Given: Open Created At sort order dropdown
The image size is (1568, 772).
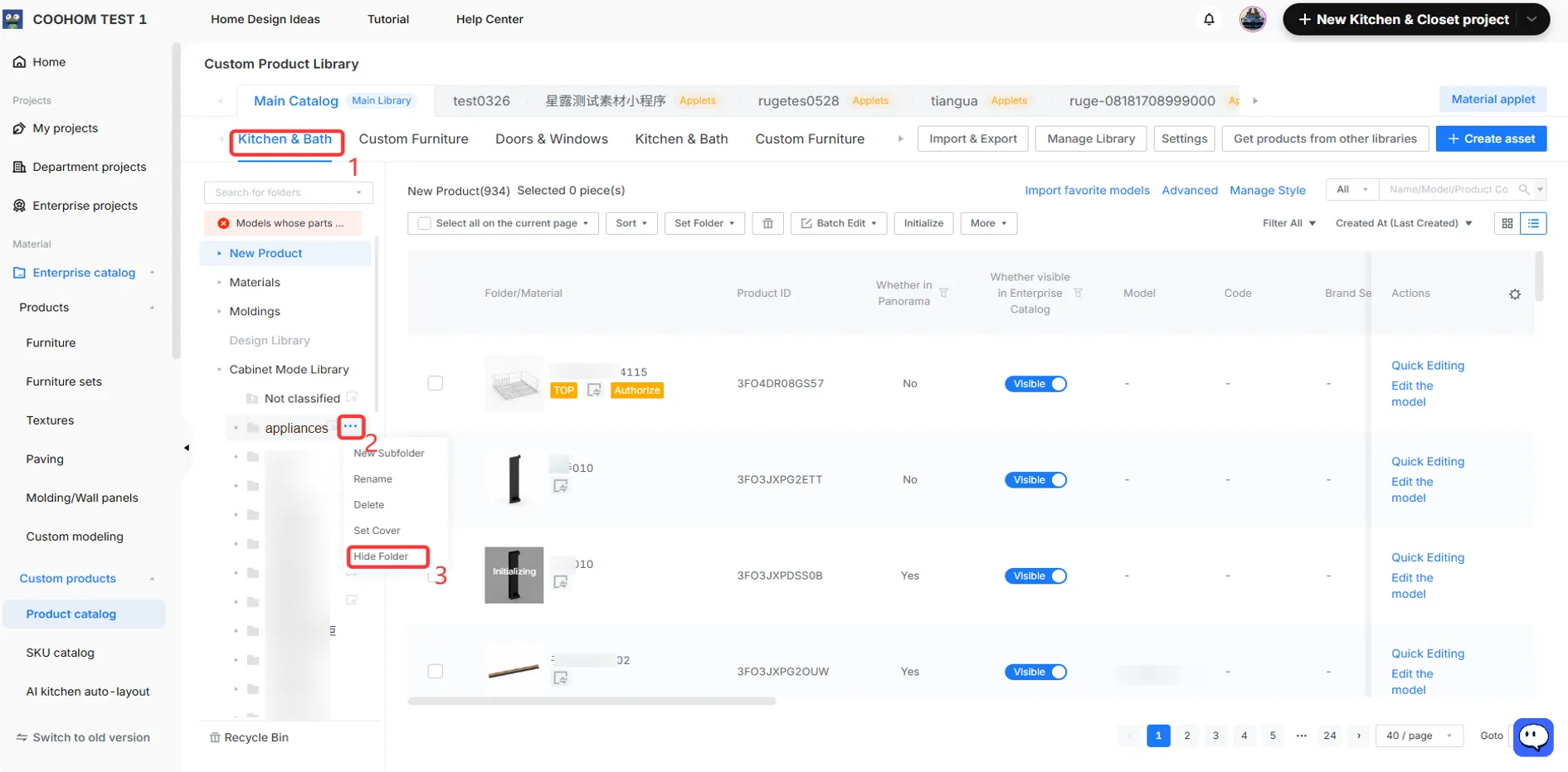Looking at the screenshot, I should coord(1404,223).
